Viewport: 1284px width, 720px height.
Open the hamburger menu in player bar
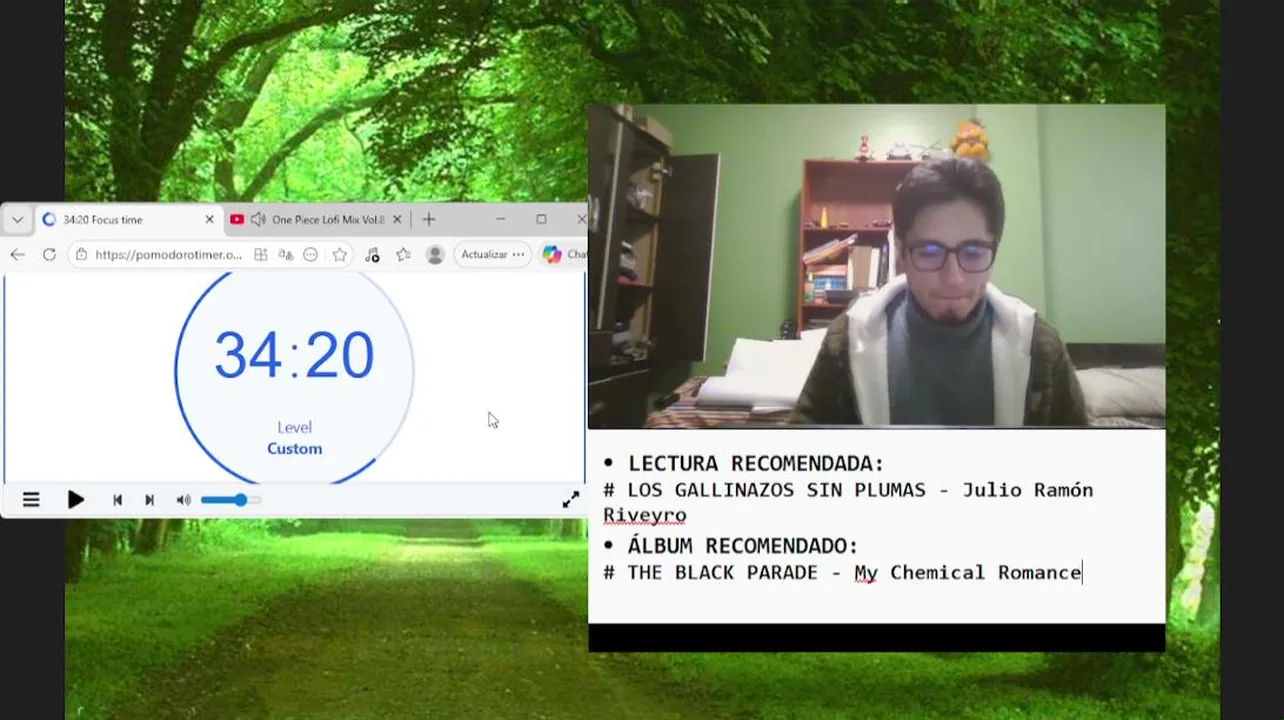[x=31, y=500]
